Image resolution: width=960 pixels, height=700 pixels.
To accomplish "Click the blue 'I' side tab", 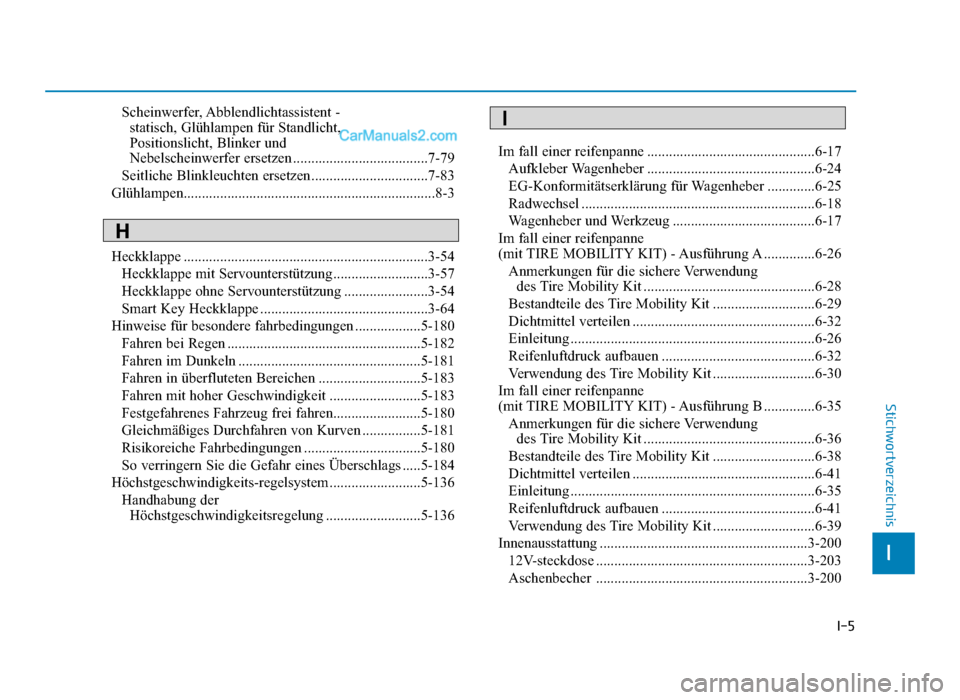I will pyautogui.click(x=893, y=553).
